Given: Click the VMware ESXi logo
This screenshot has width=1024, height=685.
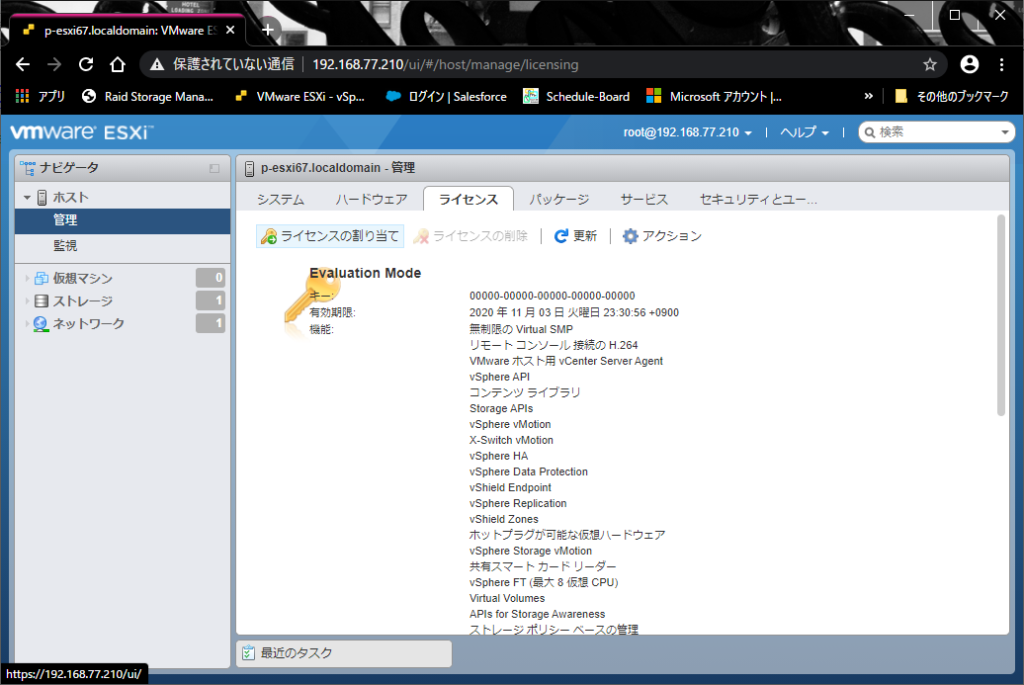Looking at the screenshot, I should pyautogui.click(x=82, y=132).
